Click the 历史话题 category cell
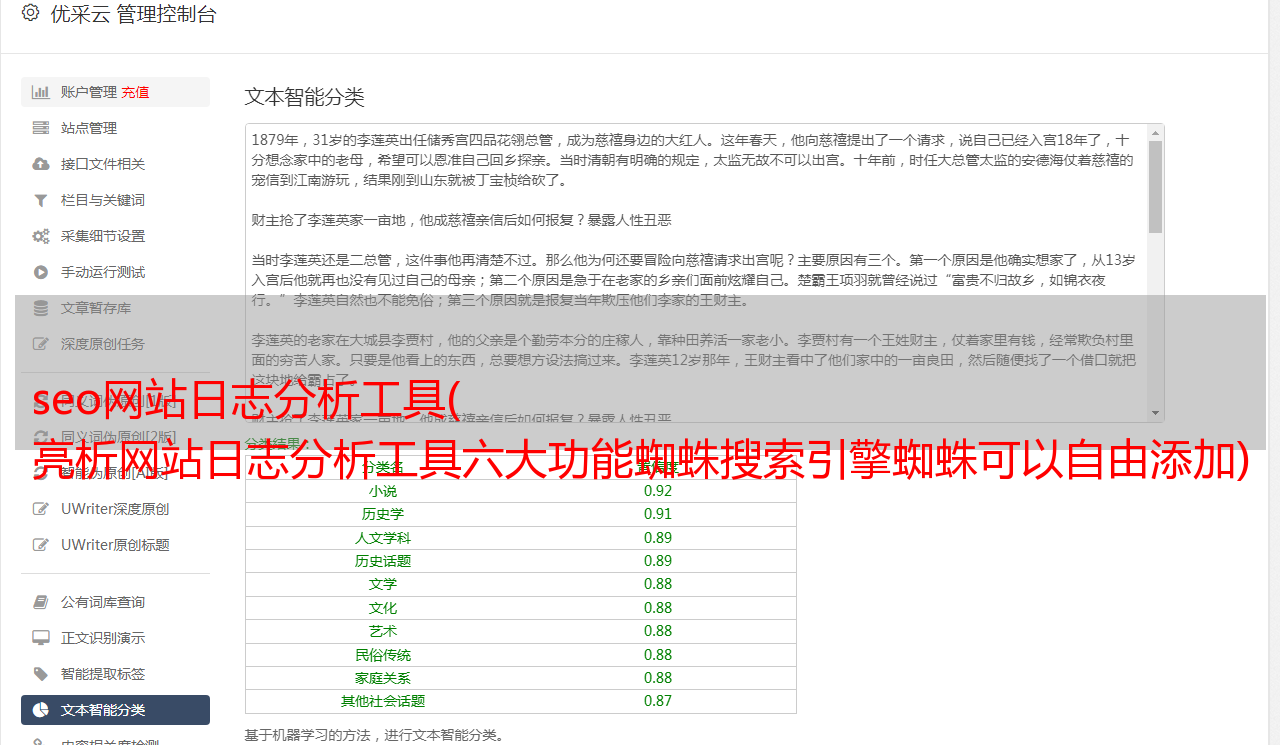This screenshot has width=1280, height=745. coord(383,561)
